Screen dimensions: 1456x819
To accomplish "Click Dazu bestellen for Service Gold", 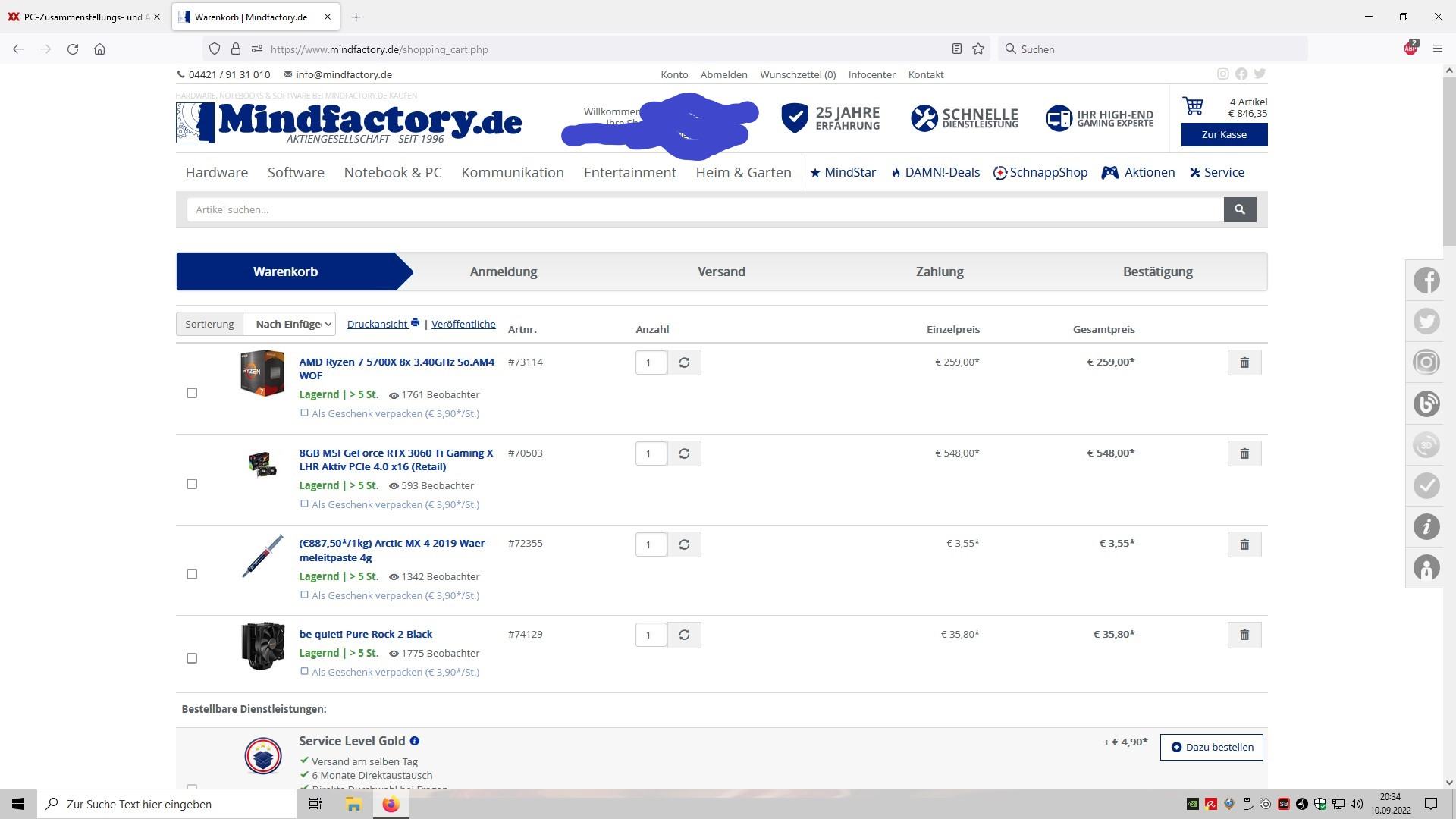I will point(1212,747).
